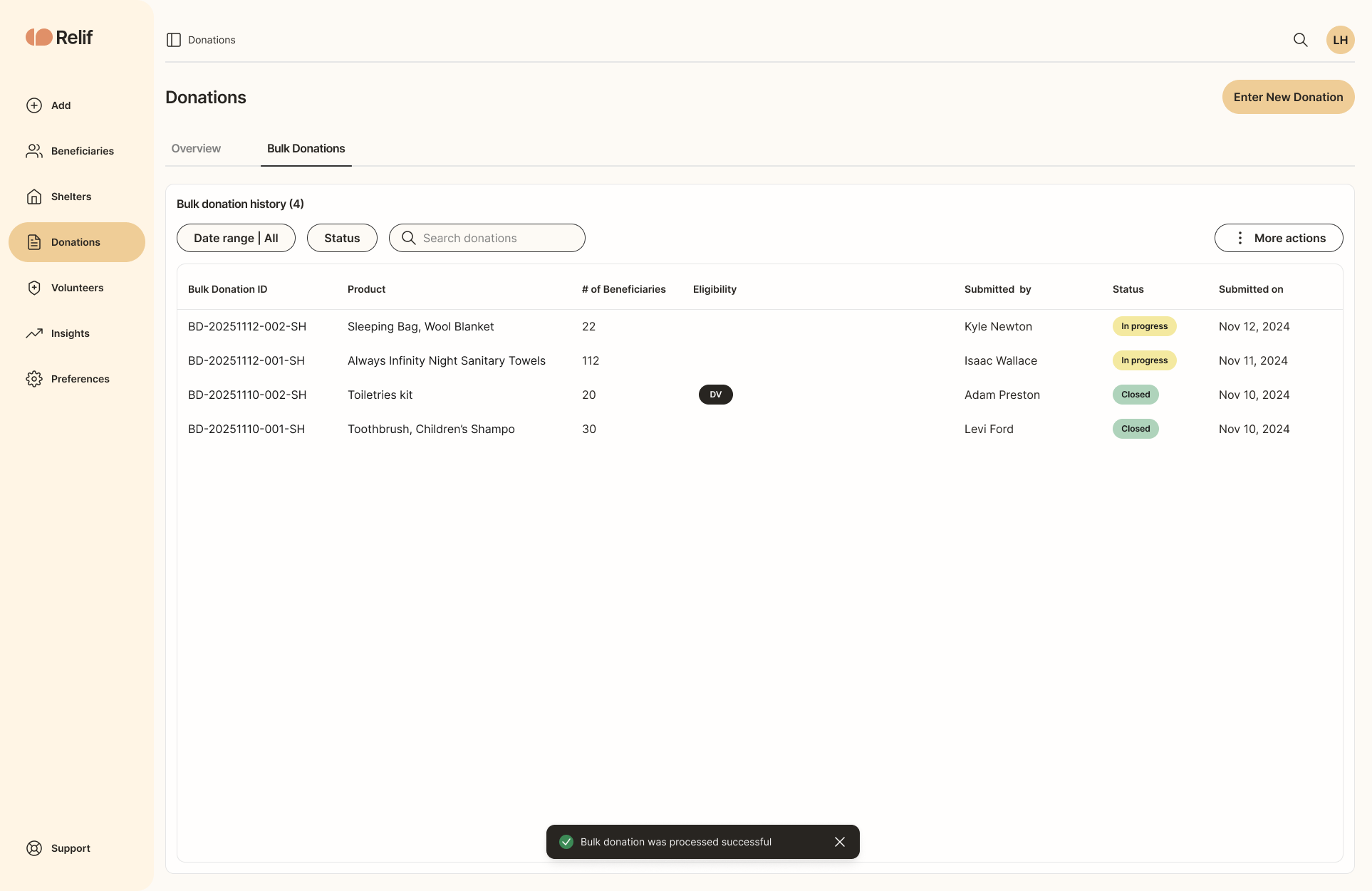
Task: Click the green checkmark in the toast
Action: [x=566, y=842]
